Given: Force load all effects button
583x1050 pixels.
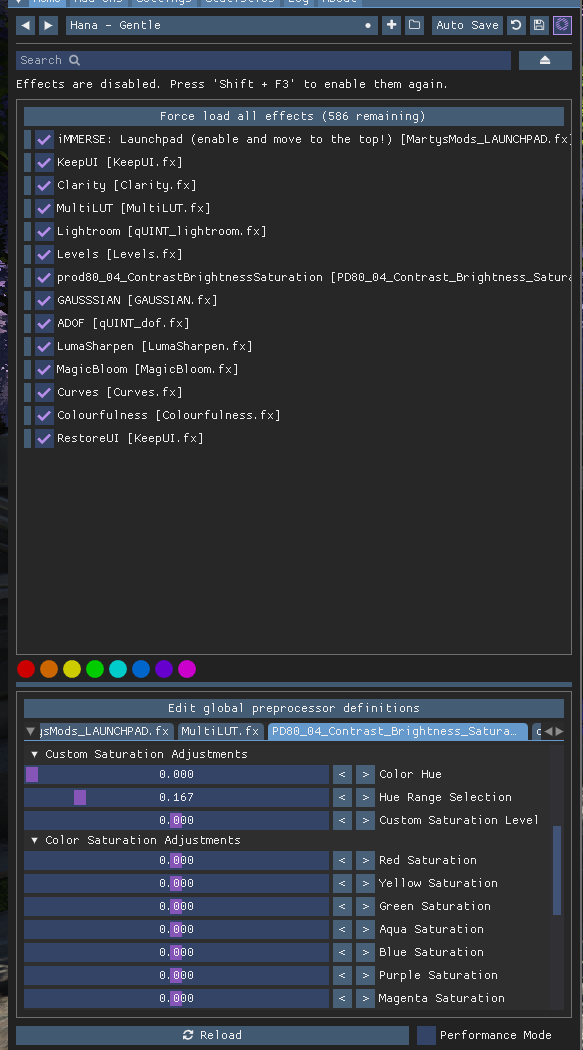Looking at the screenshot, I should 294,117.
